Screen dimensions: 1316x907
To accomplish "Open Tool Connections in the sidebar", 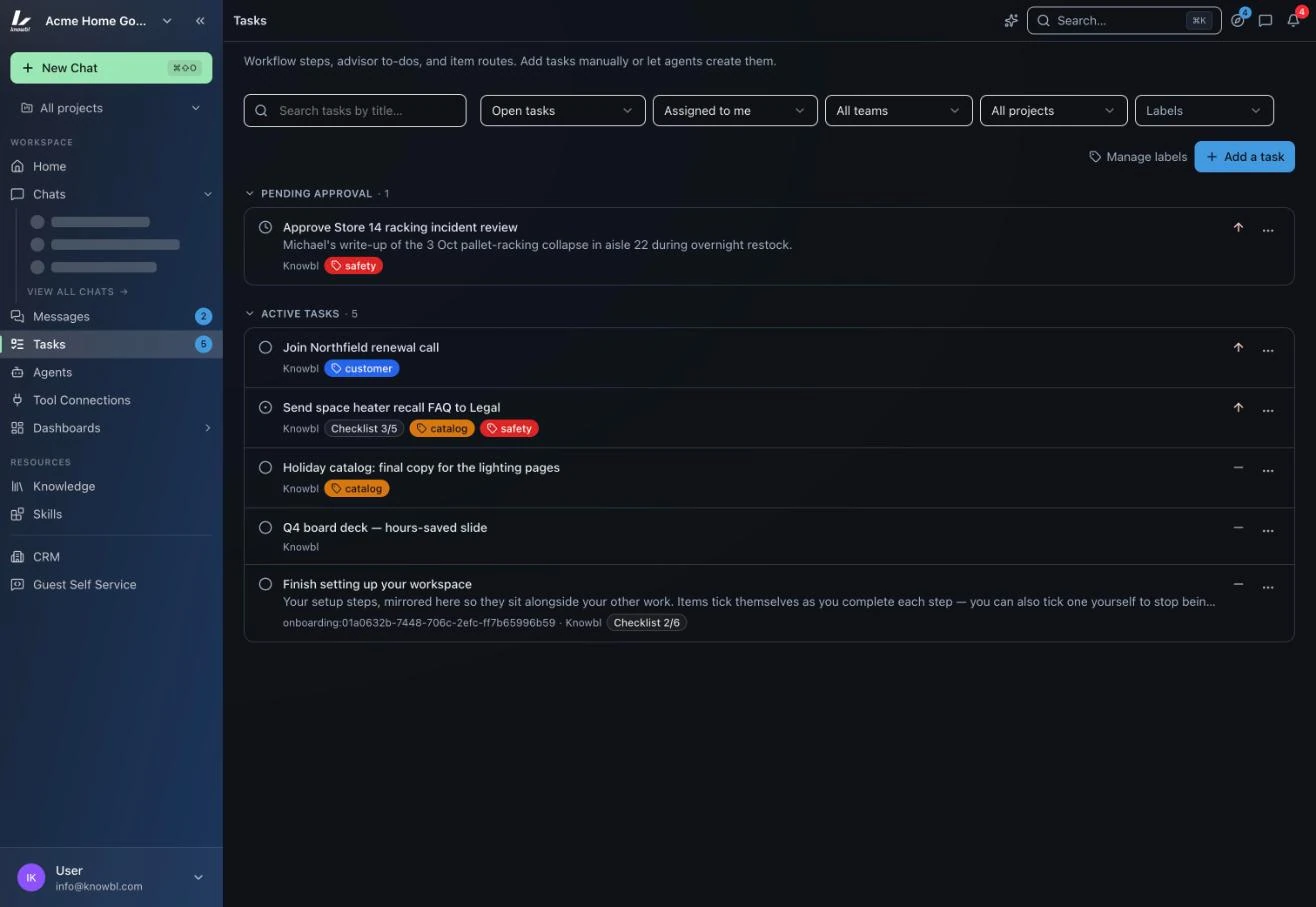I will [111, 400].
